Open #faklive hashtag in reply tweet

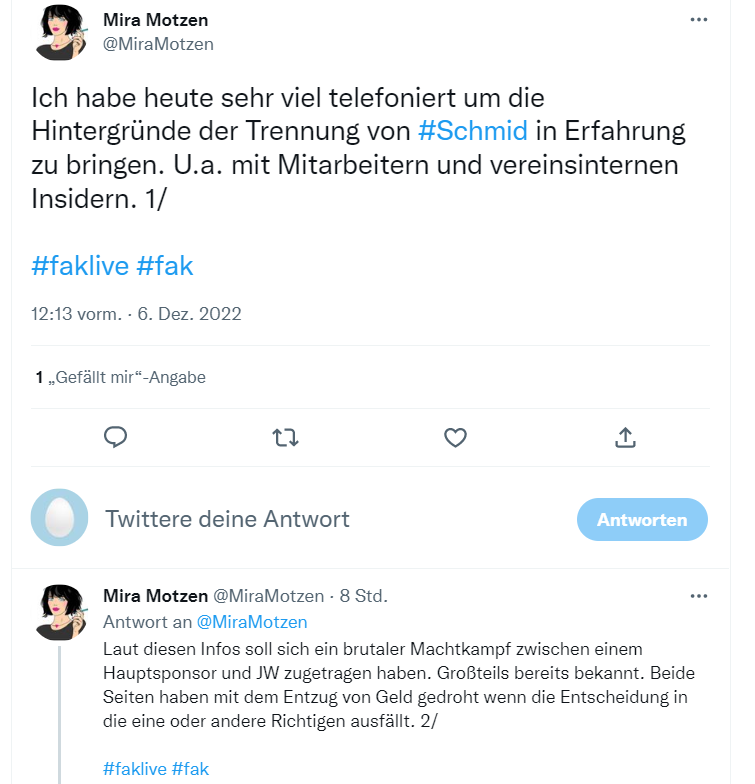(x=133, y=769)
